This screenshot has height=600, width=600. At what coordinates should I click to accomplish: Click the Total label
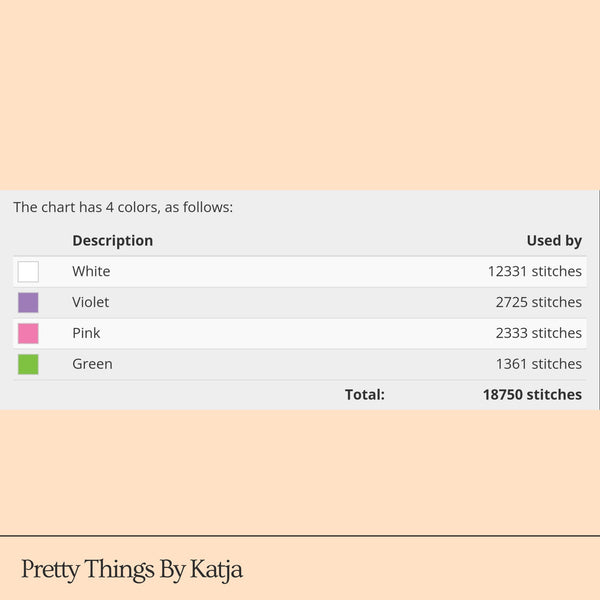[x=364, y=395]
